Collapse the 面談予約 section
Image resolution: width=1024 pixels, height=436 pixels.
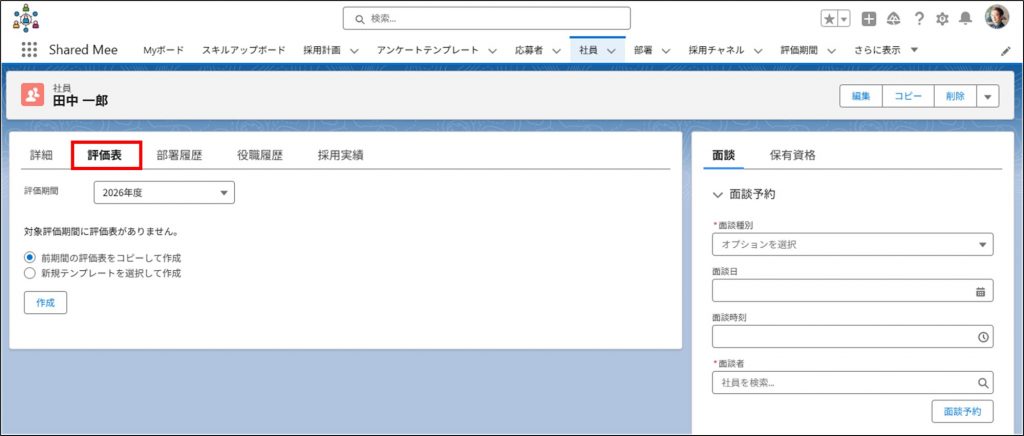[718, 194]
